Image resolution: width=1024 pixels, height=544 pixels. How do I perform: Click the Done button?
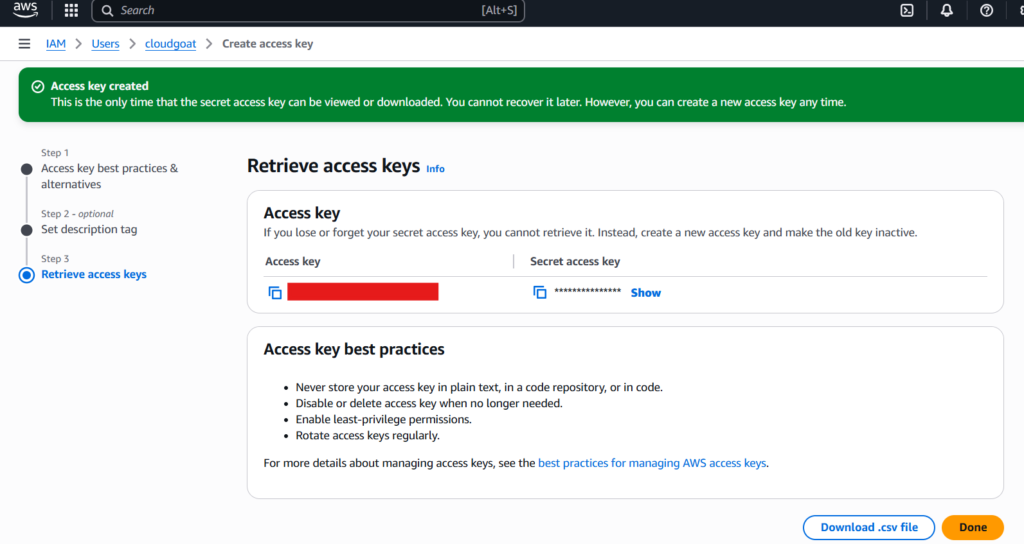click(972, 527)
